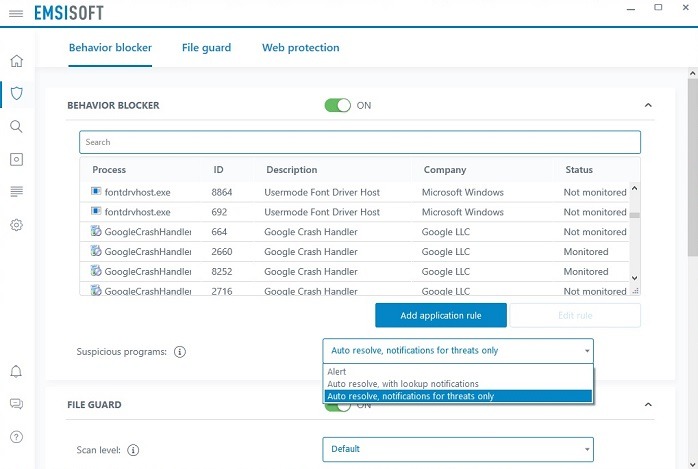This screenshot has width=698, height=469.
Task: Toggle the File Guard switch
Action: pos(337,408)
